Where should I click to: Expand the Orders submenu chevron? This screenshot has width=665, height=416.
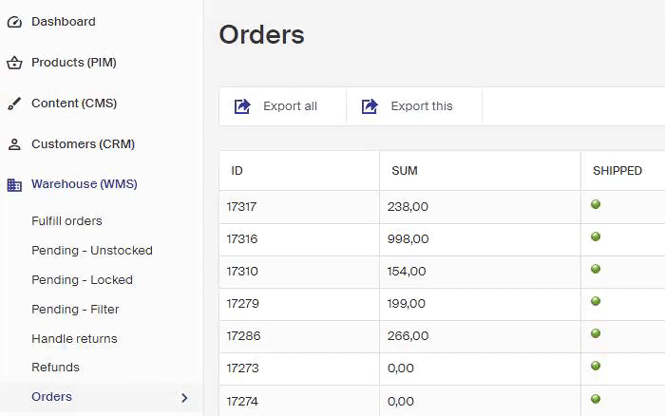pos(184,398)
